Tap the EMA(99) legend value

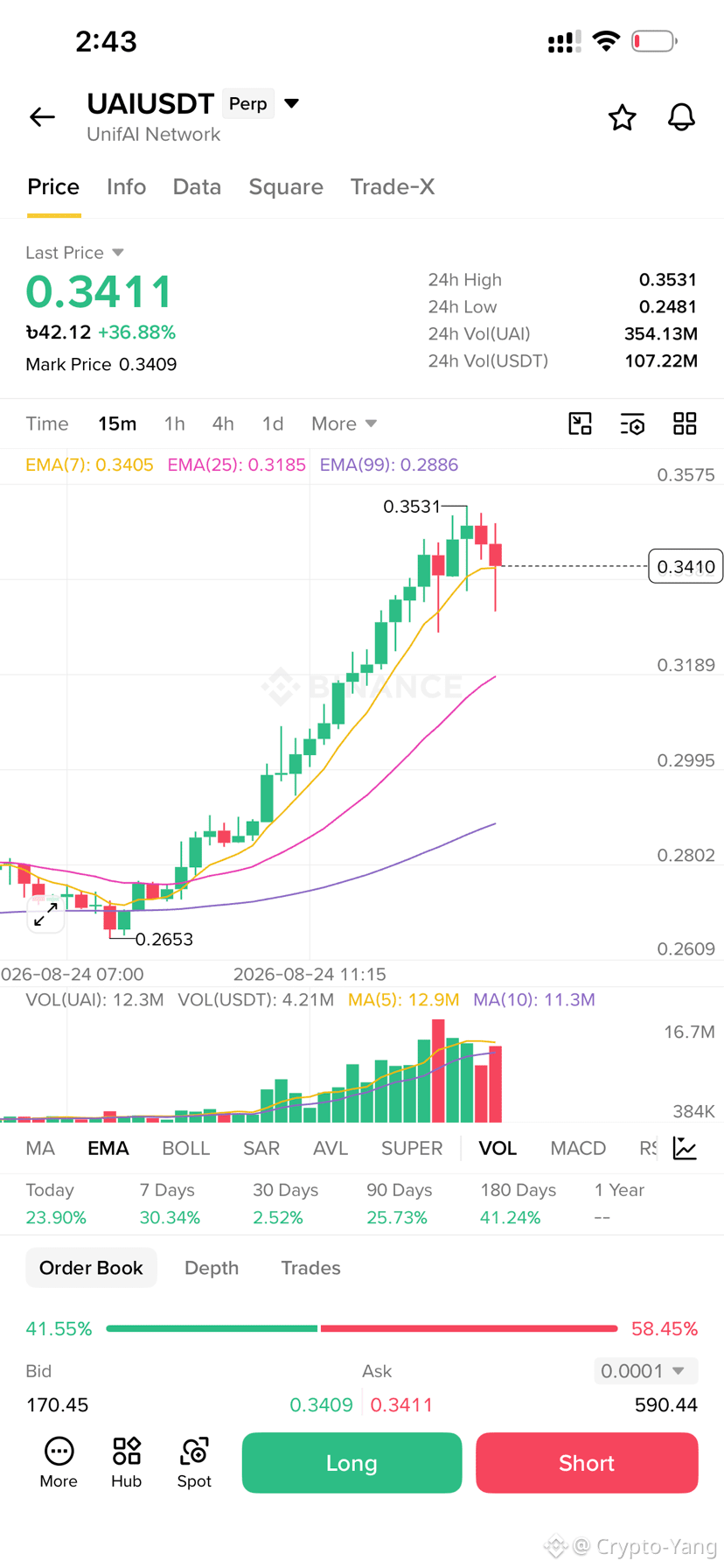coord(388,465)
